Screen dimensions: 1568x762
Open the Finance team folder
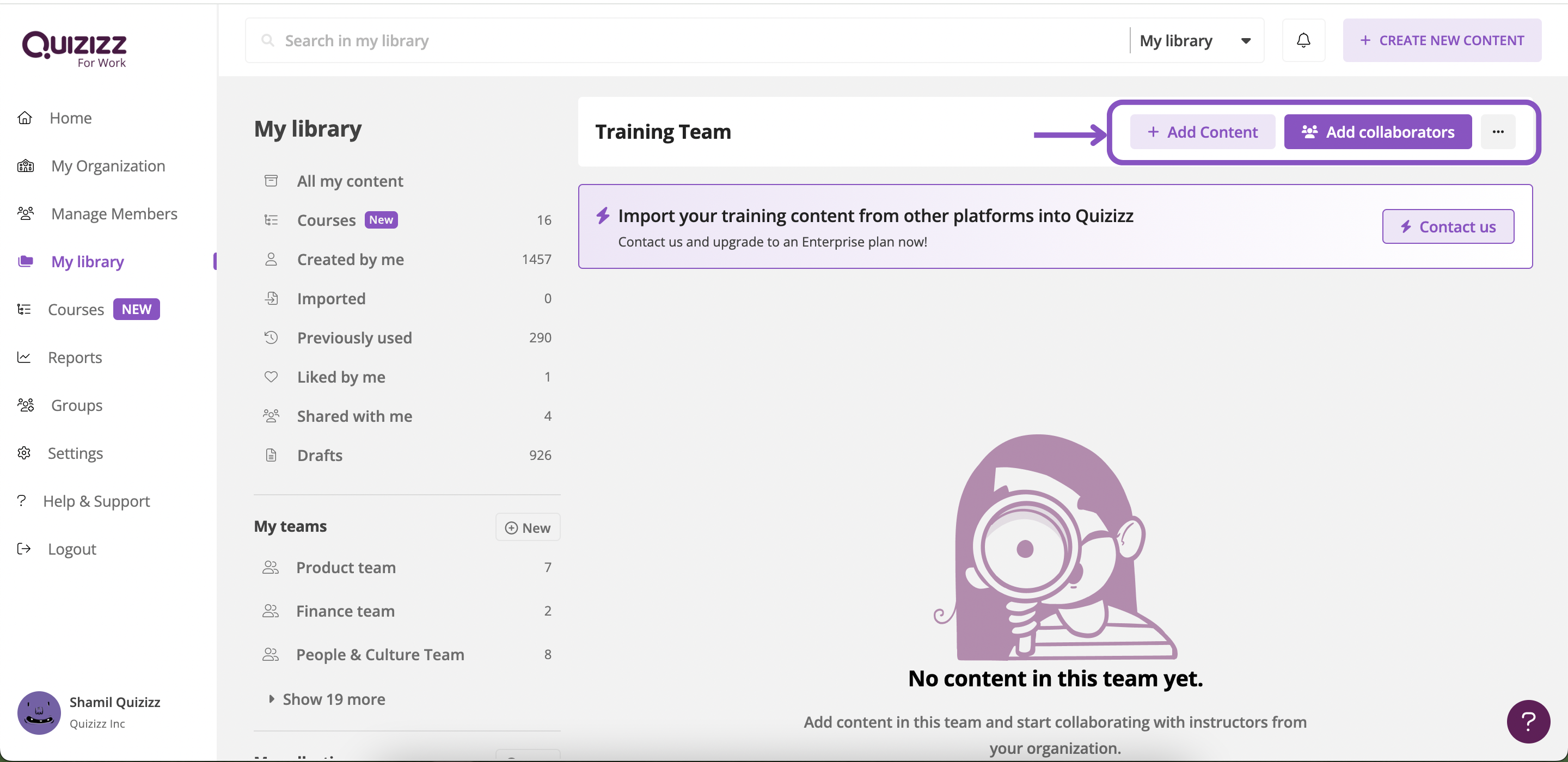pyautogui.click(x=345, y=611)
